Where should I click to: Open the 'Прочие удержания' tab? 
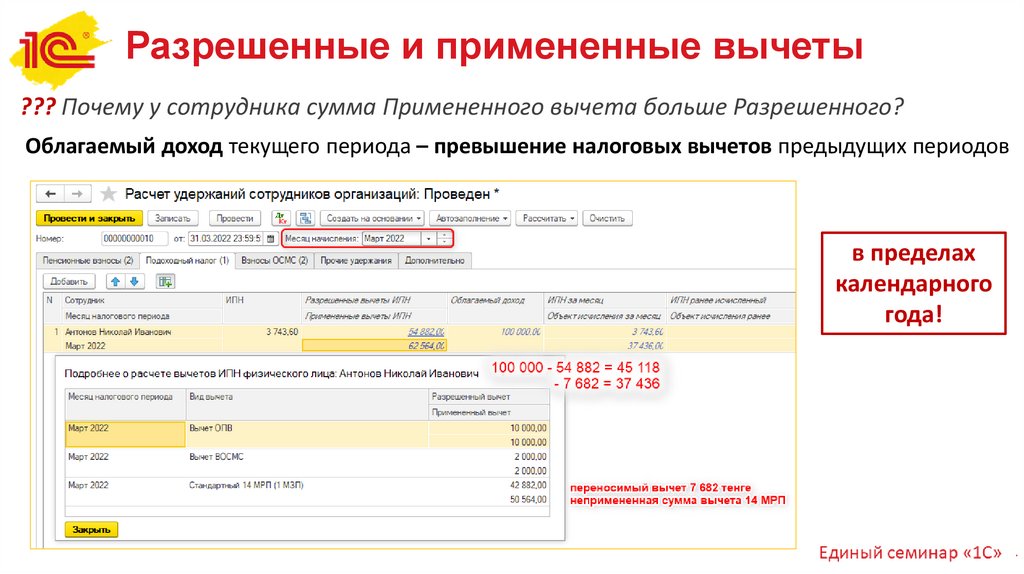pos(356,261)
